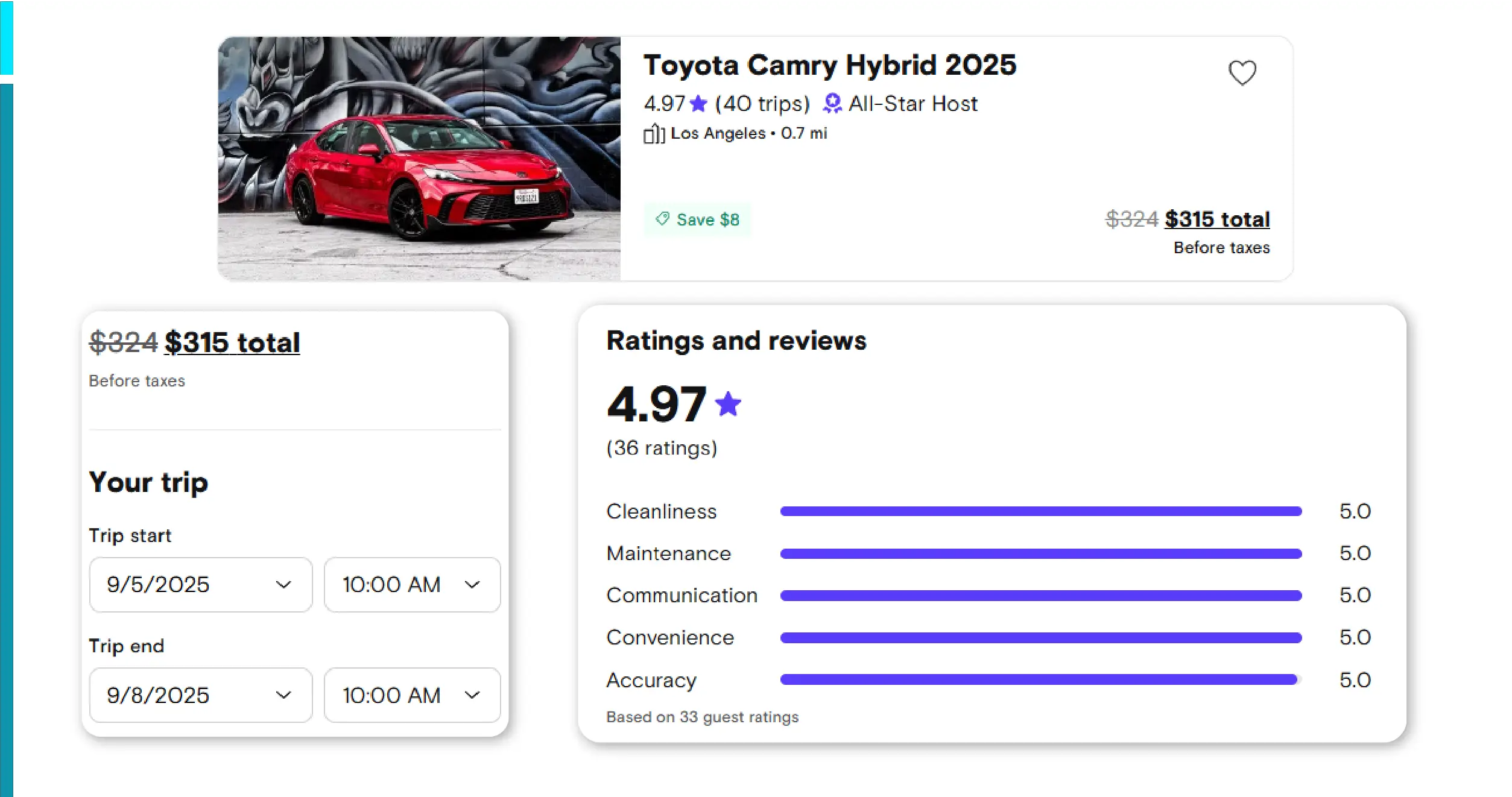This screenshot has height=797, width=1512.
Task: Click the star next to 4.97 (40 trips)
Action: coord(698,104)
